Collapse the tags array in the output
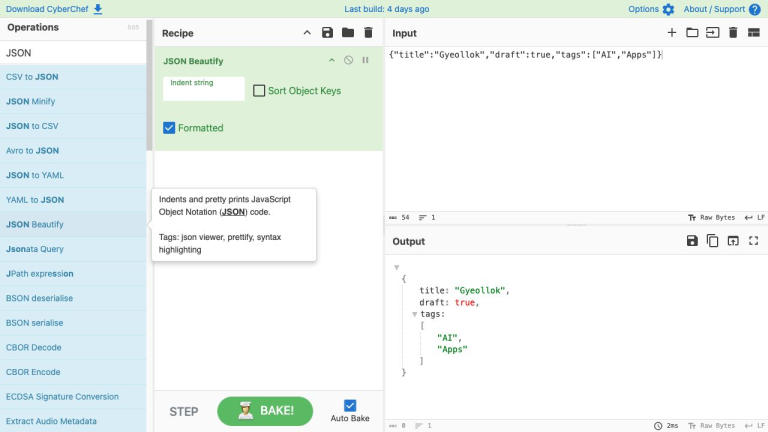The height and width of the screenshot is (432, 768). tap(414, 314)
